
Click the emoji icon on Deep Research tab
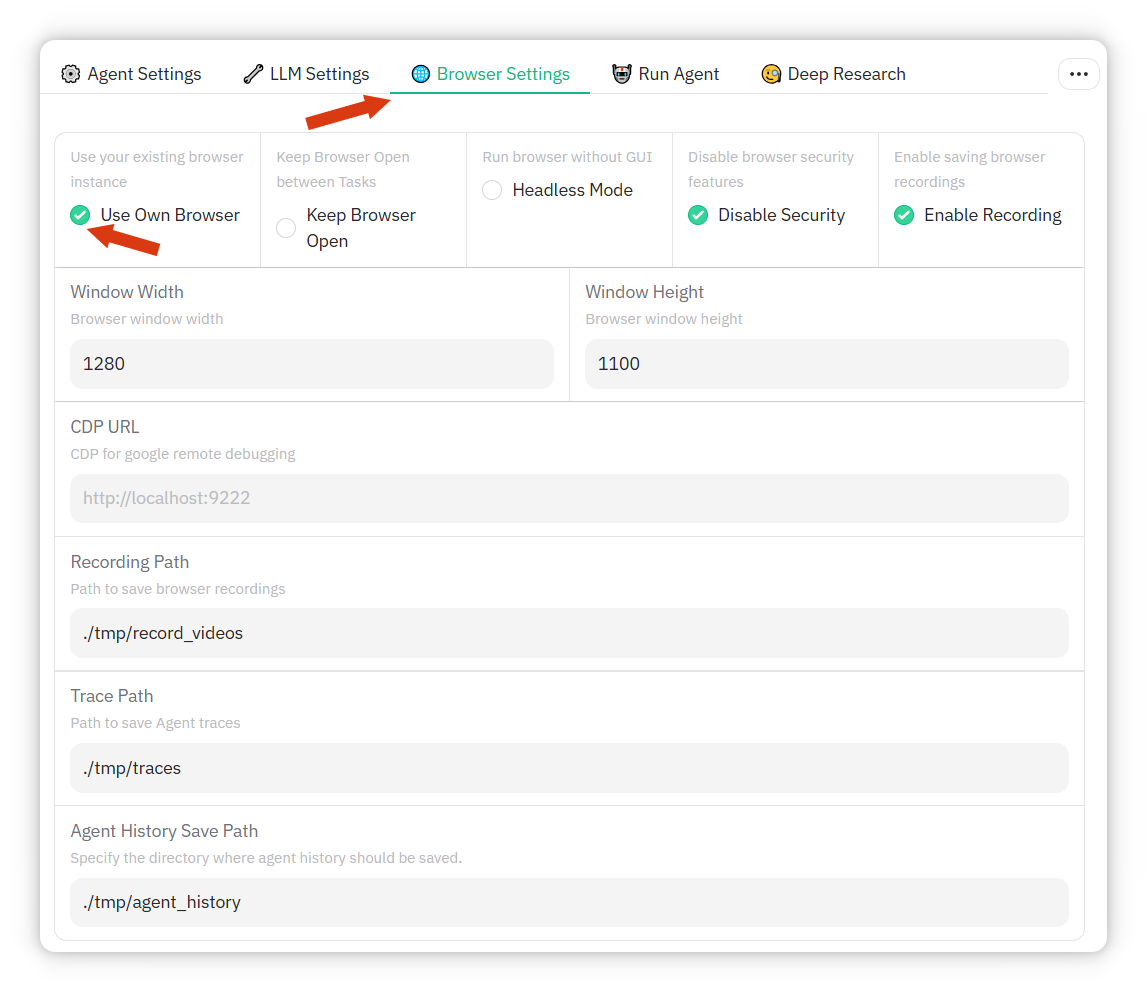pos(771,74)
